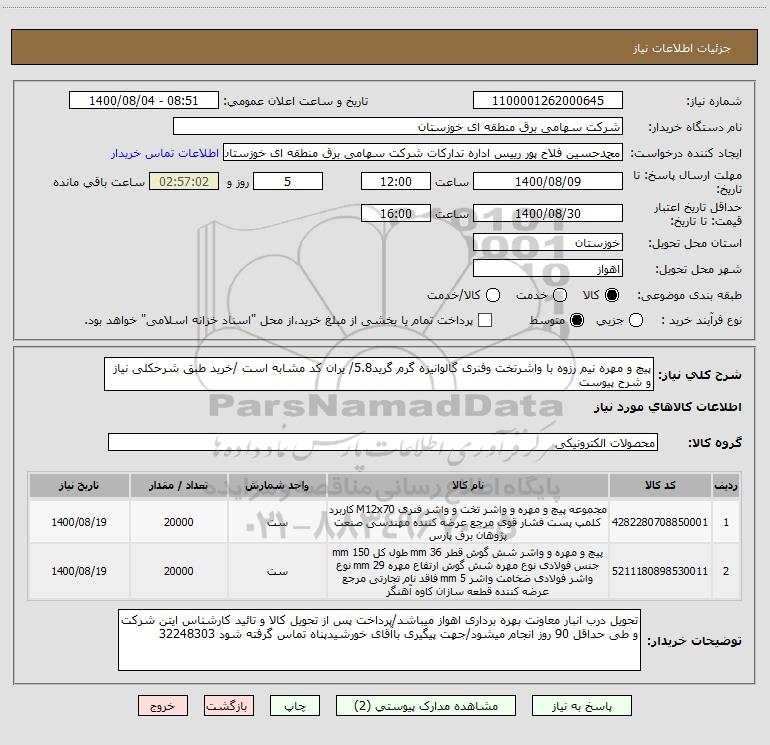Click the remaining days field showing 5
The height and width of the screenshot is (745, 770).
click(x=288, y=181)
